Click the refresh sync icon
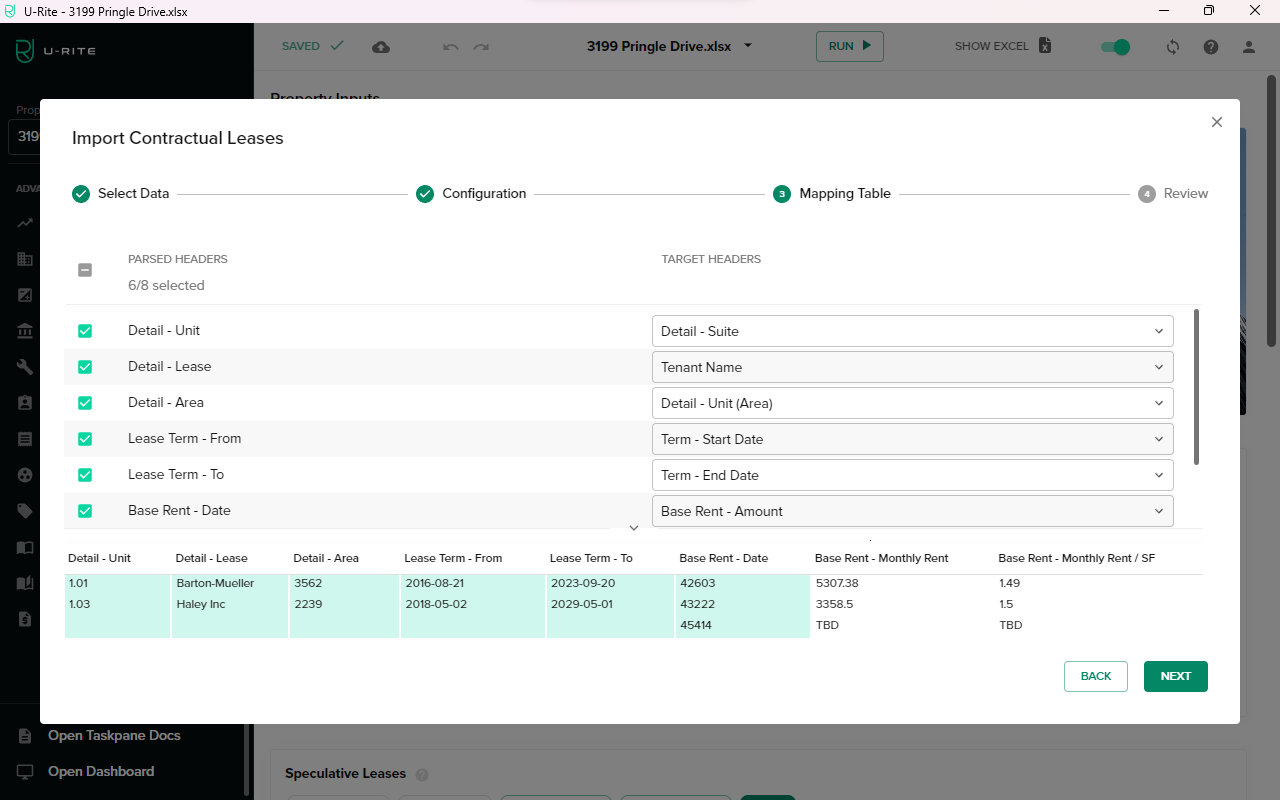 (x=1173, y=47)
